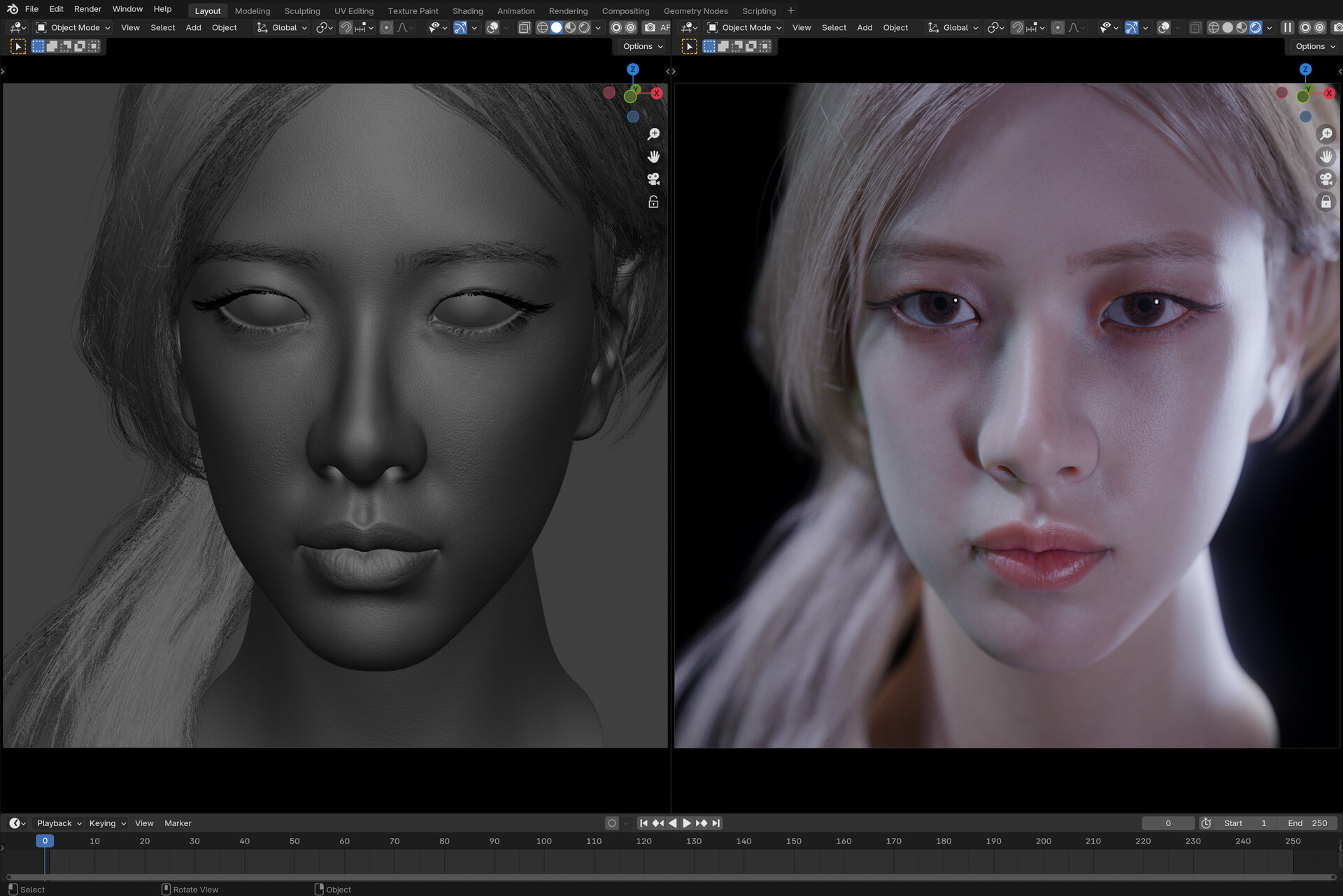This screenshot has width=1343, height=896.
Task: Open the Playback dropdown in the timeline
Action: click(56, 823)
